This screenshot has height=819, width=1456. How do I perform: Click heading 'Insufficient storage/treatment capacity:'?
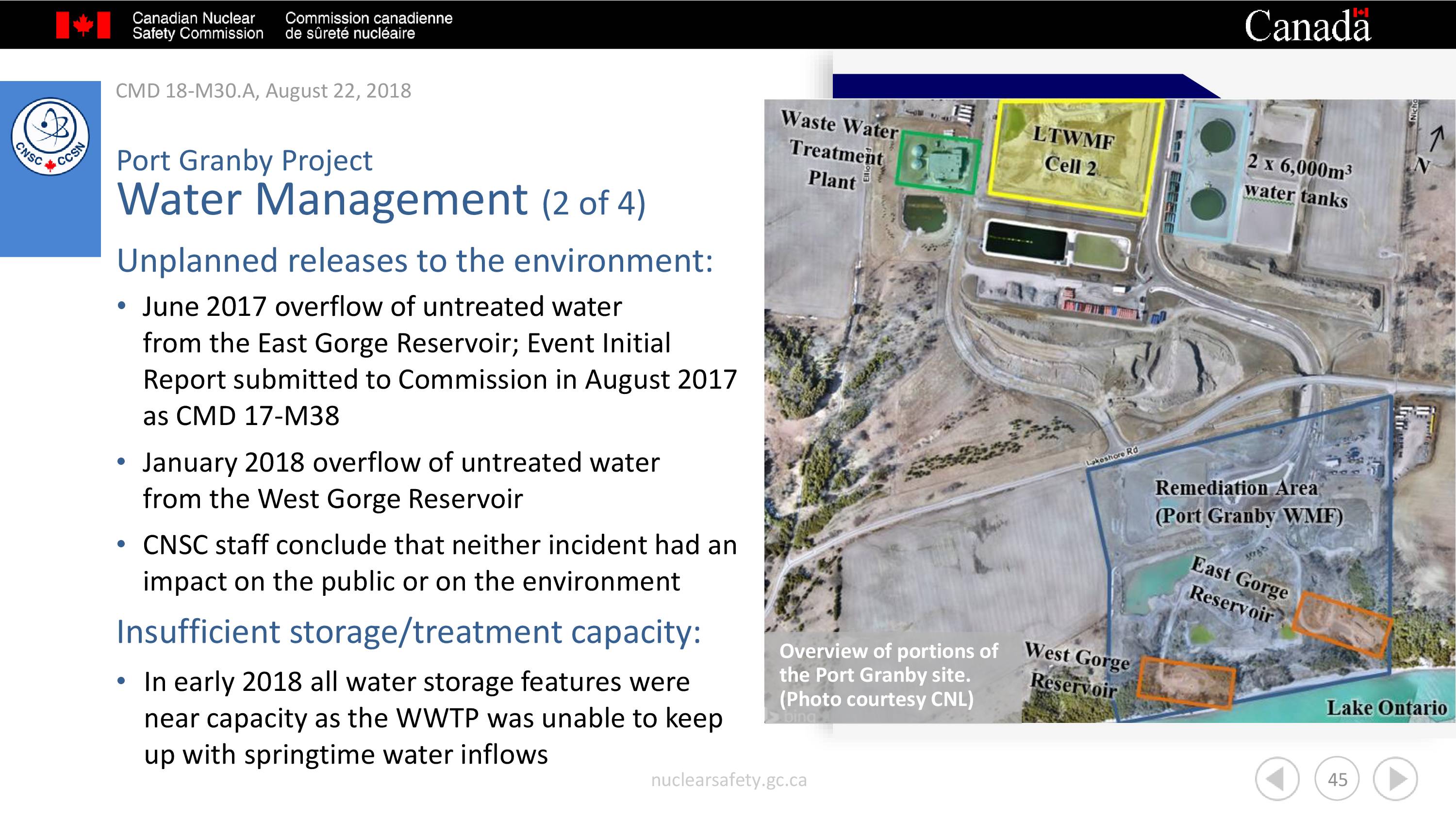(409, 631)
